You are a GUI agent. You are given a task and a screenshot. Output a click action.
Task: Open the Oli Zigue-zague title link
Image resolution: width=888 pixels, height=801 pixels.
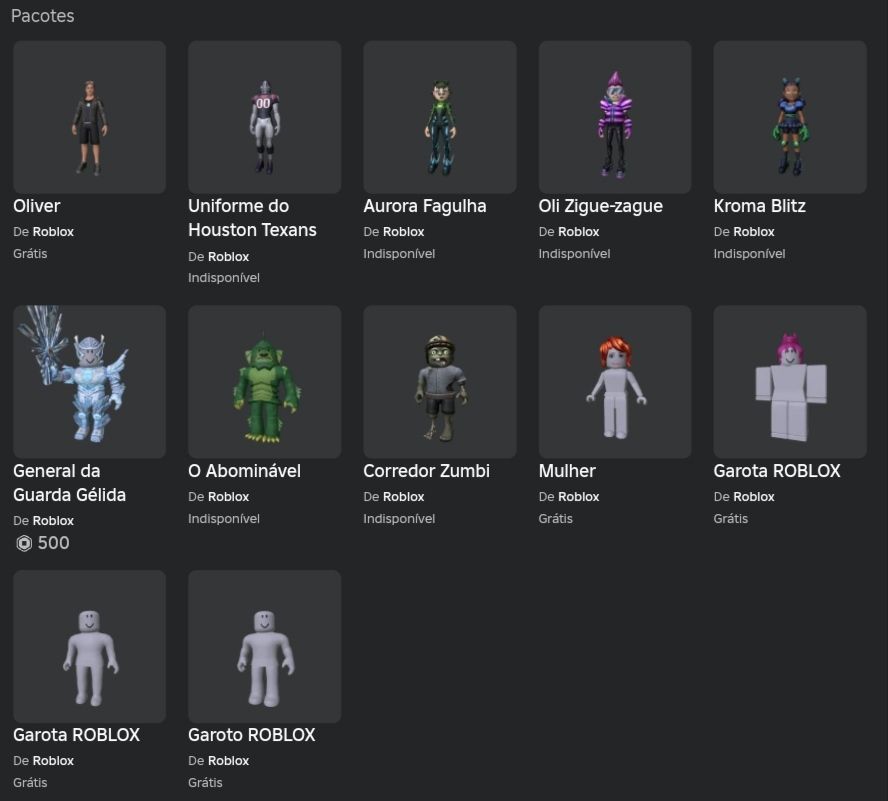pos(600,206)
